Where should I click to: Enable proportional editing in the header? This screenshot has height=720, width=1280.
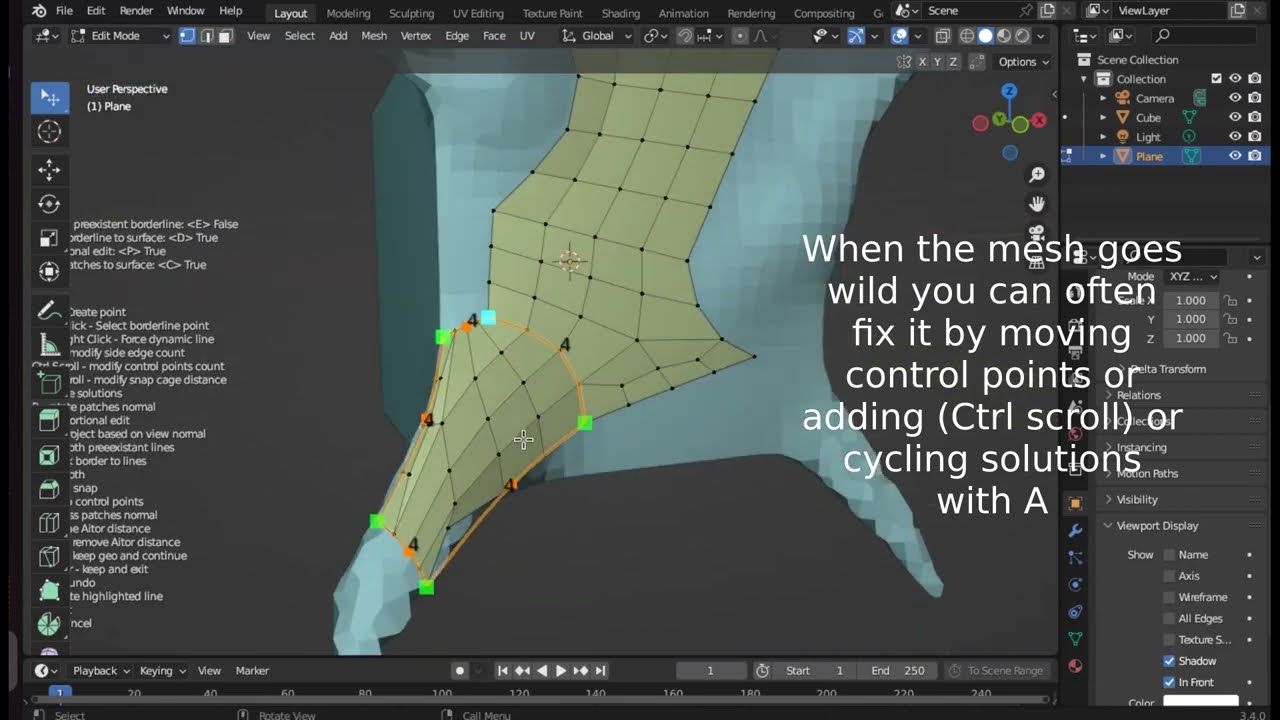point(740,36)
